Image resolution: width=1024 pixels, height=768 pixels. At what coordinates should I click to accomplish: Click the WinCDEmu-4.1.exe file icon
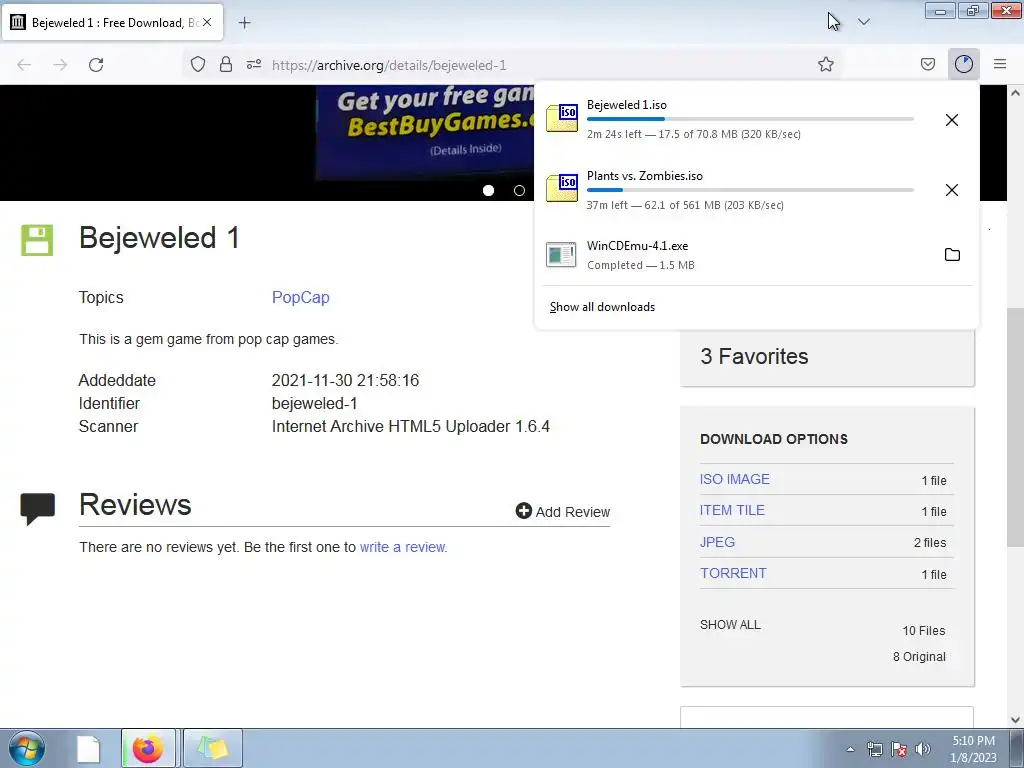coord(561,255)
